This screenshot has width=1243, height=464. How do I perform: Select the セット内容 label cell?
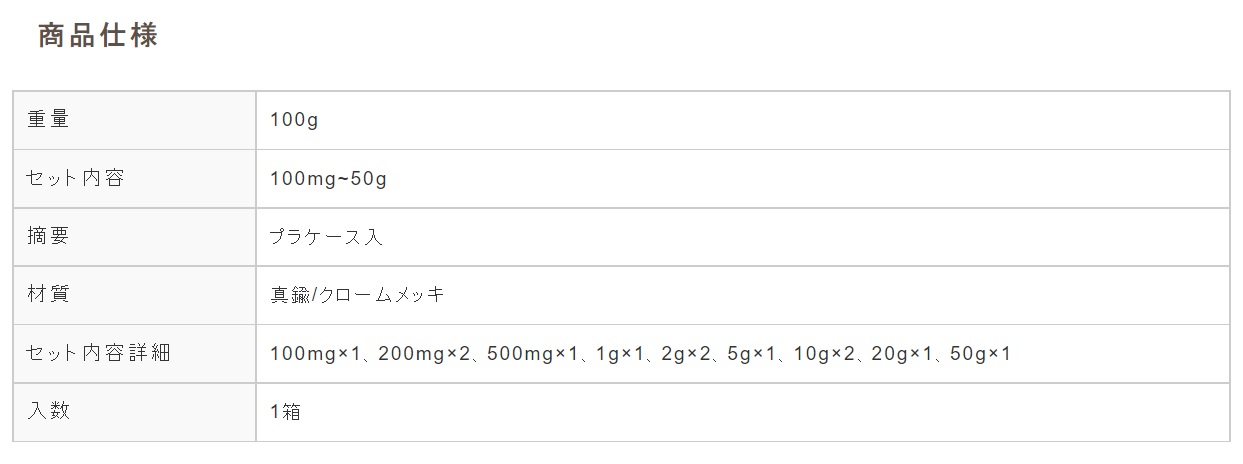pos(135,179)
